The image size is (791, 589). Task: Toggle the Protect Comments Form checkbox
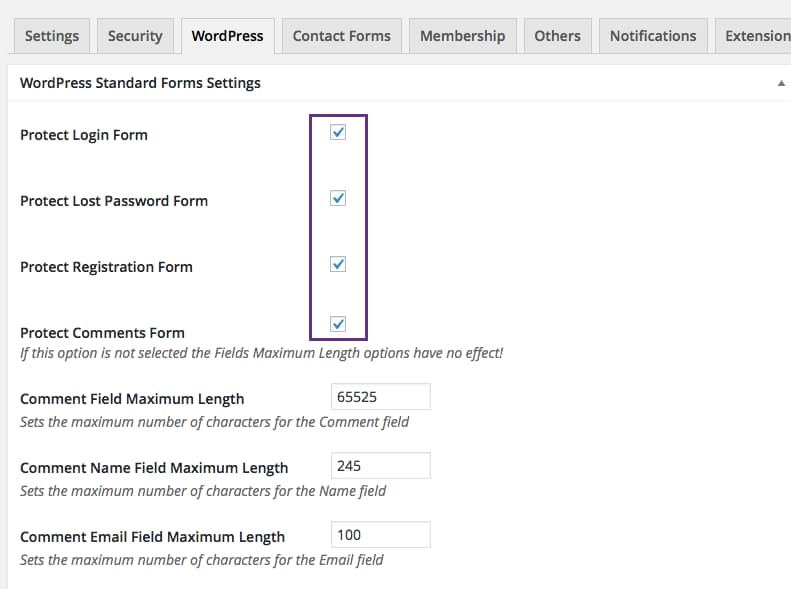338,323
